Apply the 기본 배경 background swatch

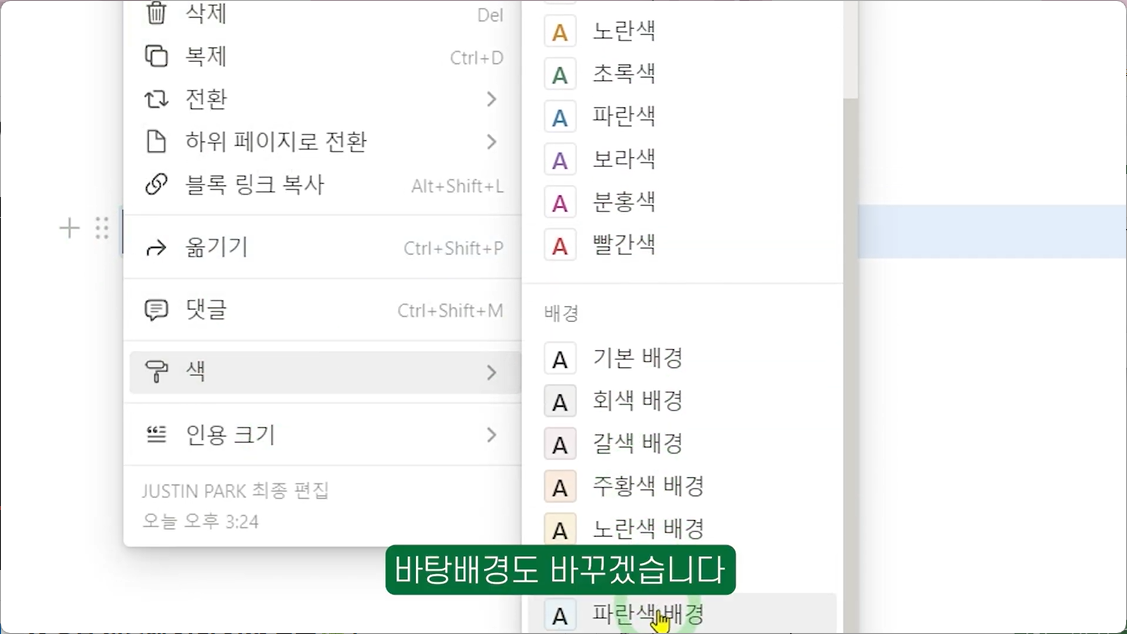[560, 359]
